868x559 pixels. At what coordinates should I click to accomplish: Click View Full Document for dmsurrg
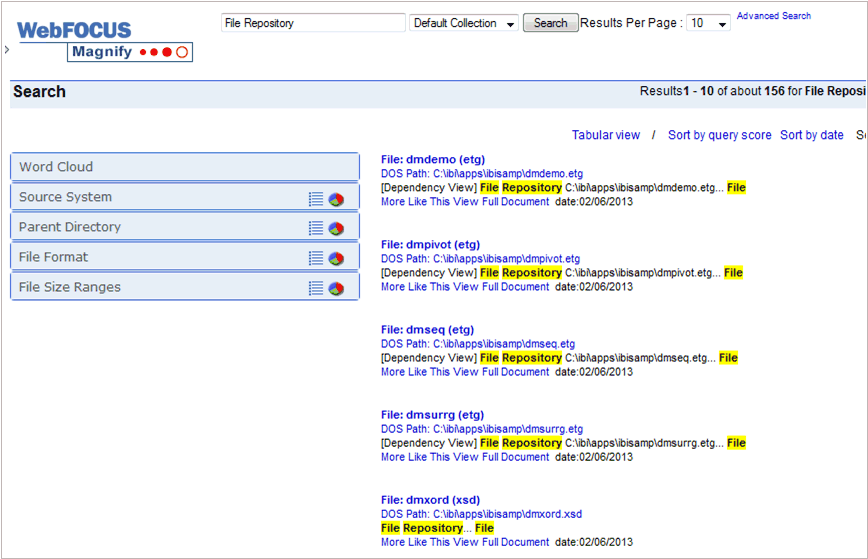point(501,457)
